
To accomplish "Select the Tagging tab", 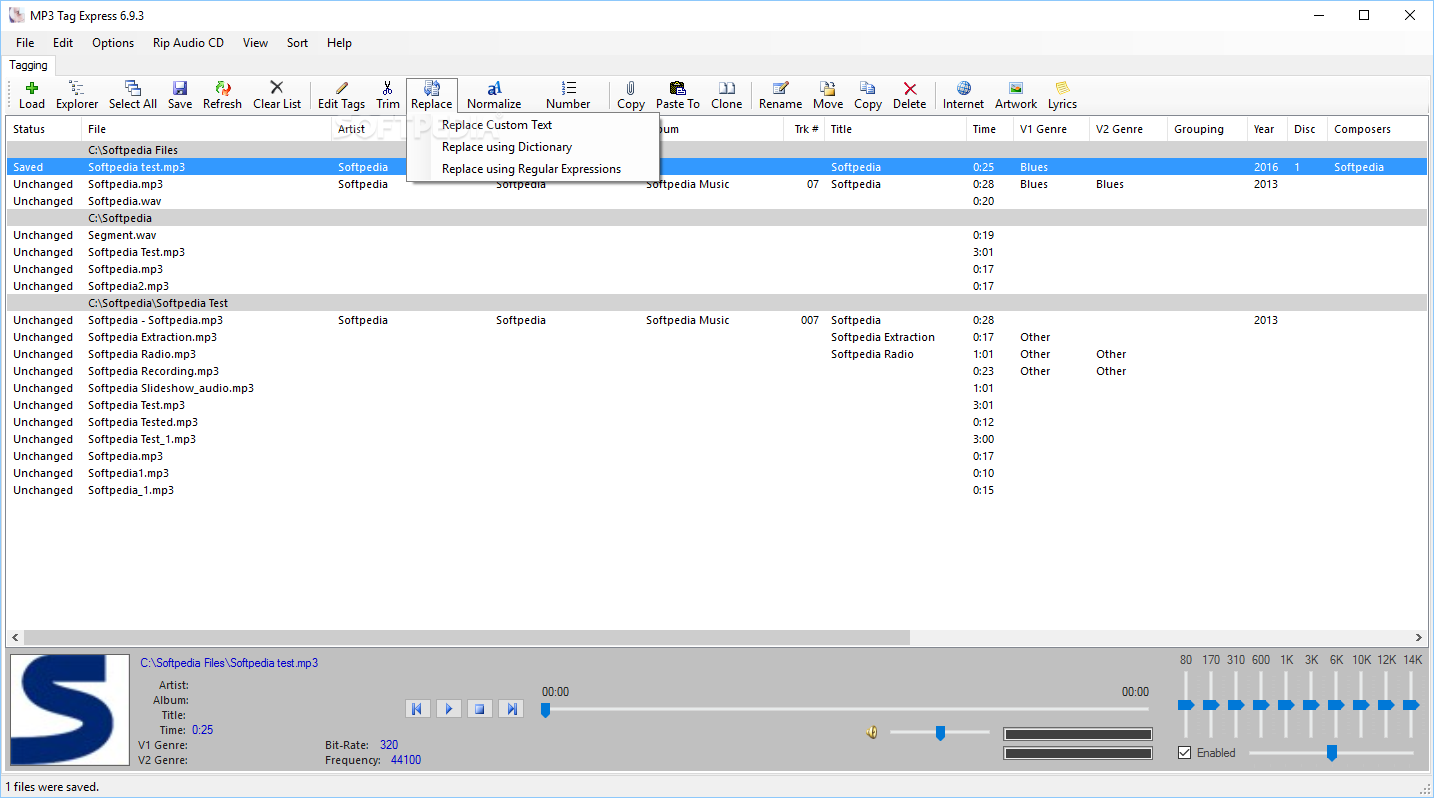I will coord(29,66).
